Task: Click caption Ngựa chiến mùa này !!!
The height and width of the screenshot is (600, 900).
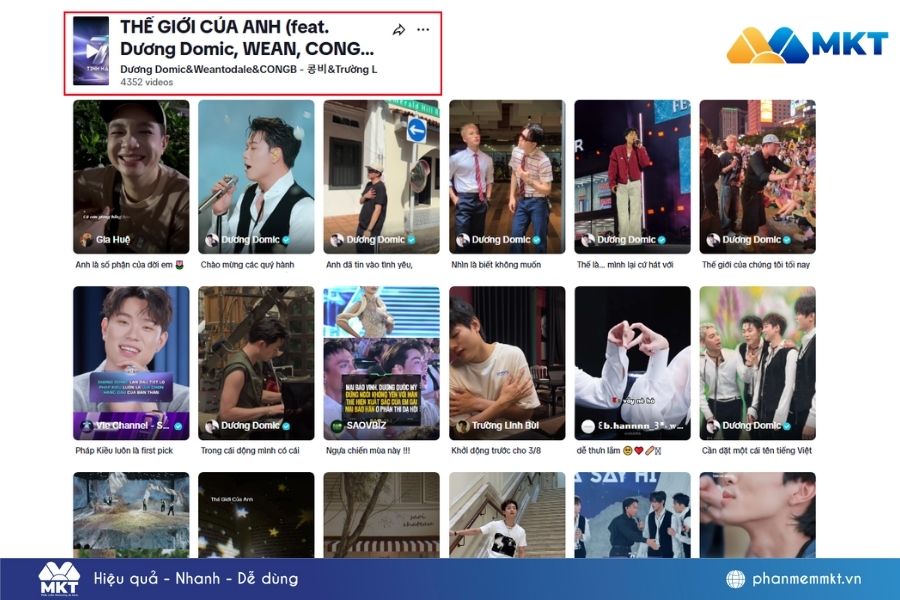Action: (368, 451)
